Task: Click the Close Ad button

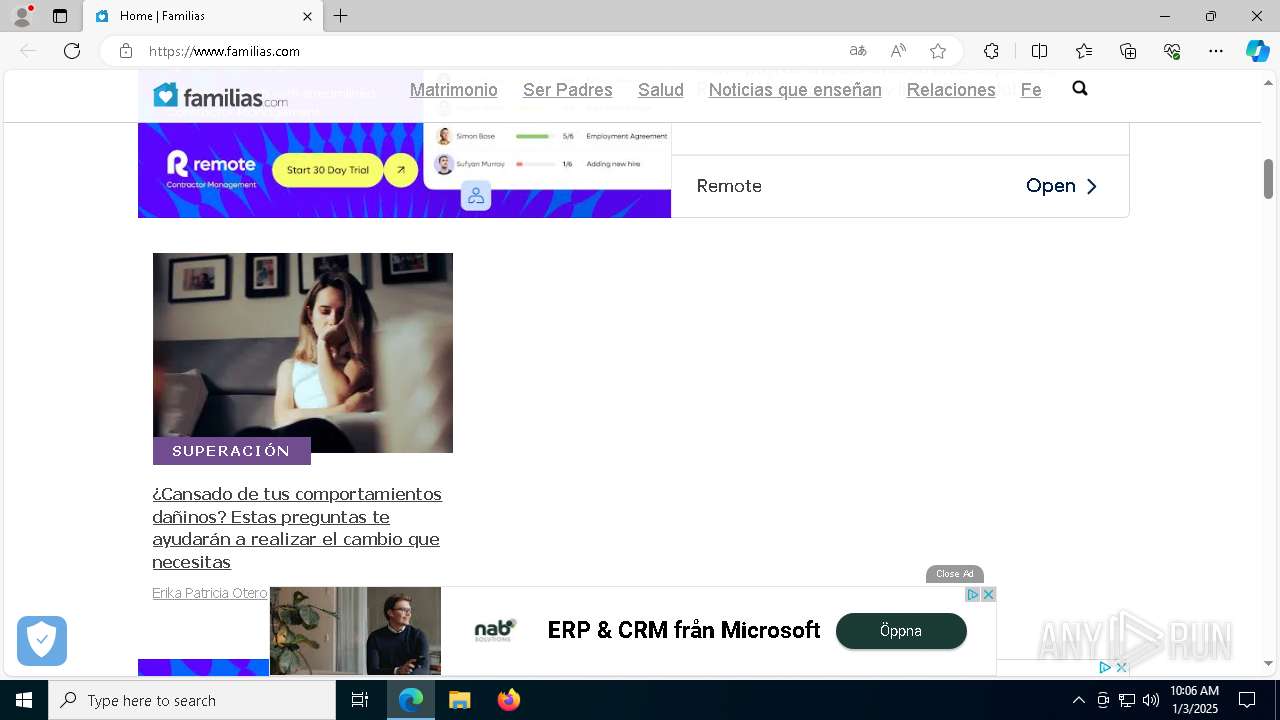Action: (955, 574)
